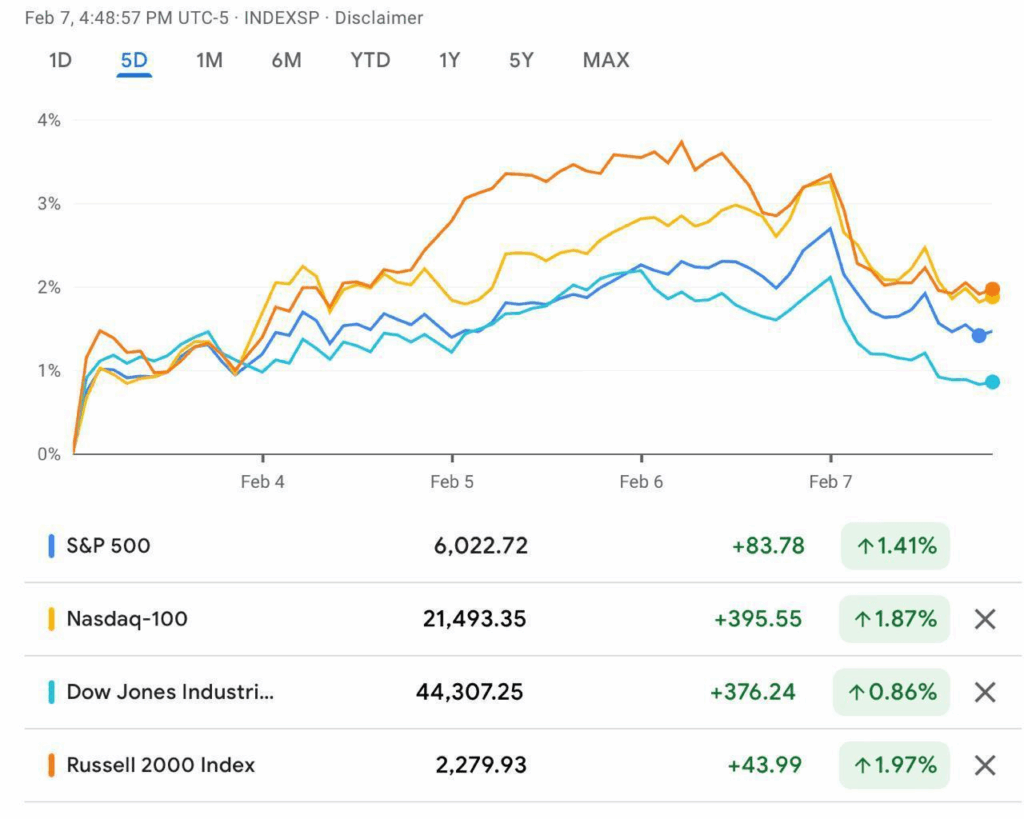Show the 6M chart range
Screen dimensions: 1024x819
pyautogui.click(x=286, y=60)
